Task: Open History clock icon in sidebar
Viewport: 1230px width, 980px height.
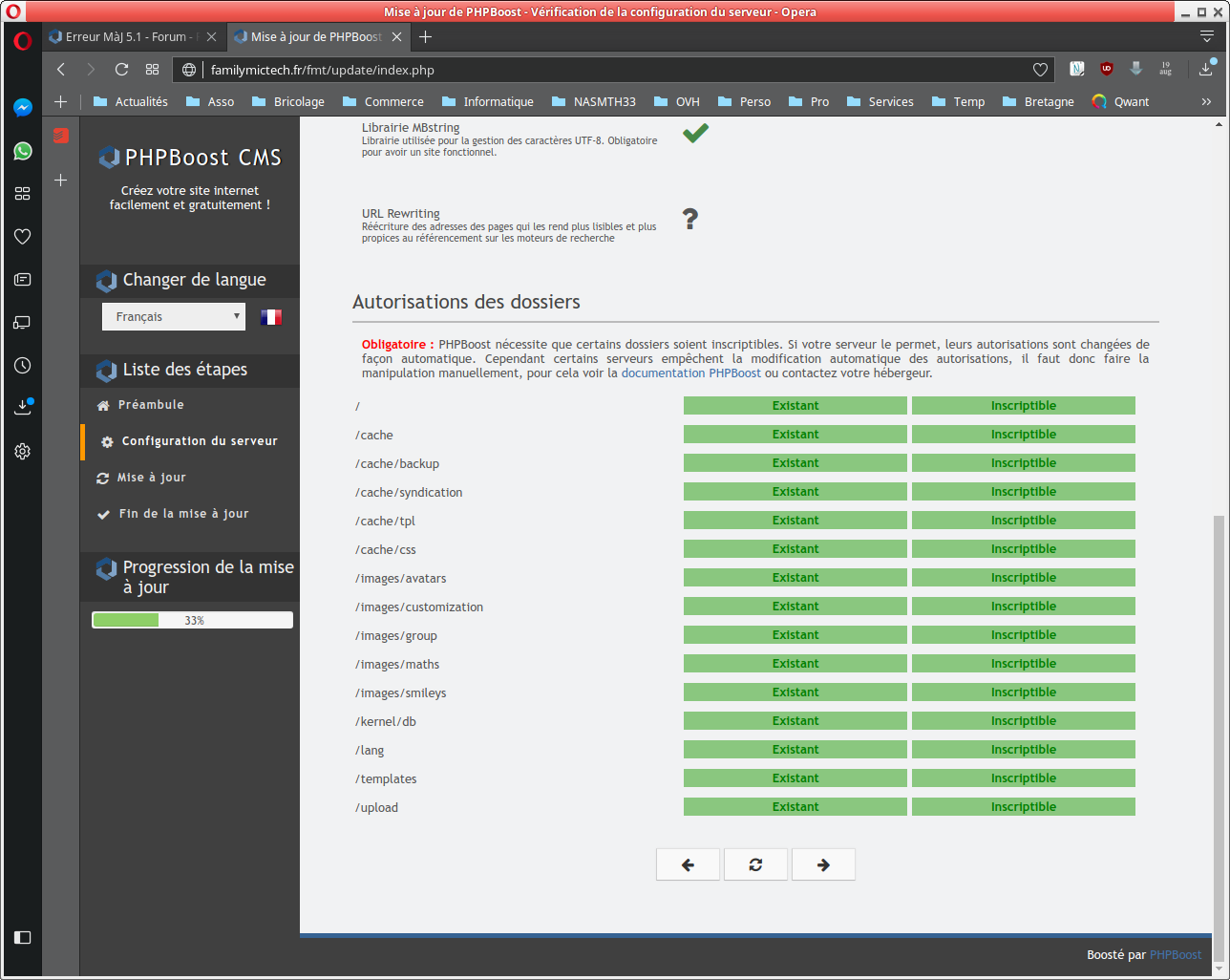Action: click(23, 366)
